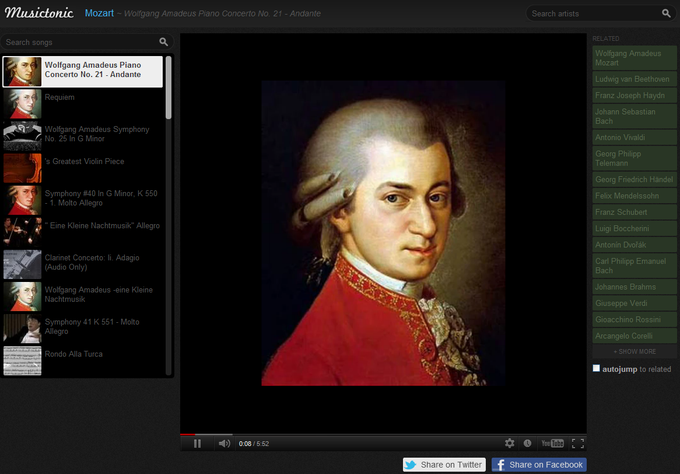This screenshot has height=474, width=680.
Task: Click the Musictonic logo
Action: click(x=39, y=13)
